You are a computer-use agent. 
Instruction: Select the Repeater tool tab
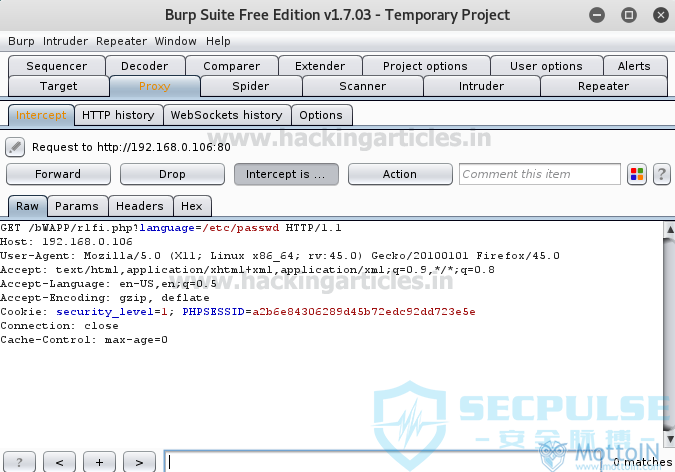604,86
